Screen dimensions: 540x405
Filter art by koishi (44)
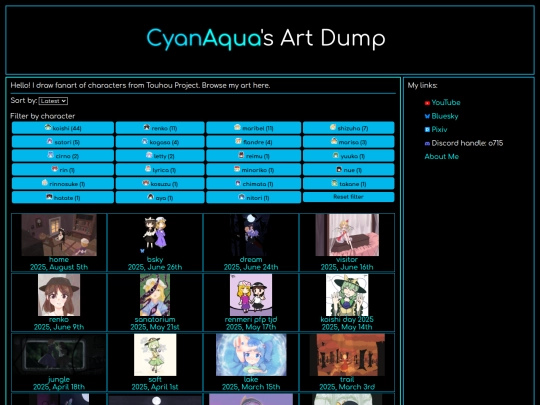pos(63,128)
